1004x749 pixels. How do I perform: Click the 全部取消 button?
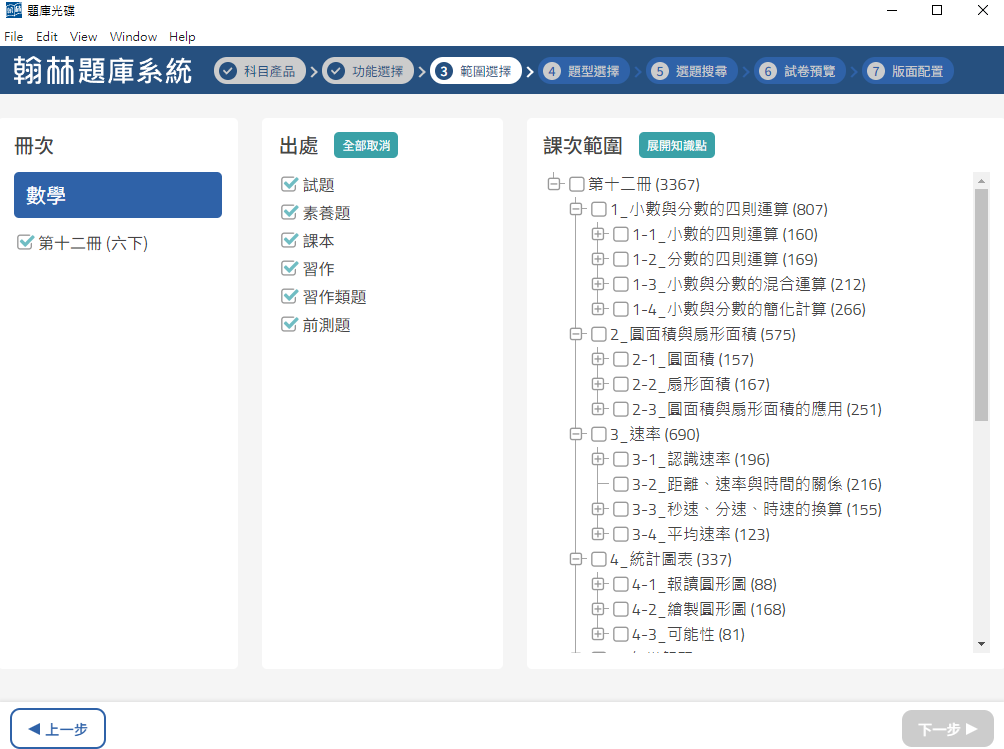[x=366, y=145]
